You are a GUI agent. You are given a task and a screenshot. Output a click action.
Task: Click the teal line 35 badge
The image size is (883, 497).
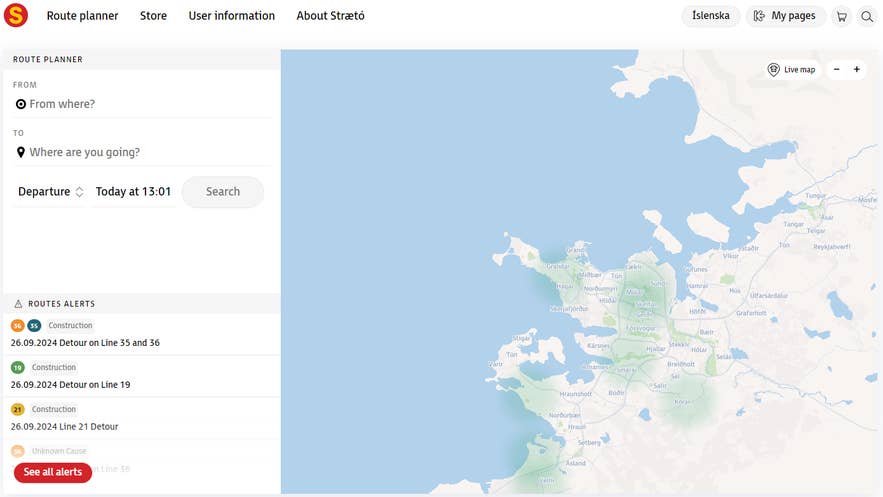coord(34,326)
